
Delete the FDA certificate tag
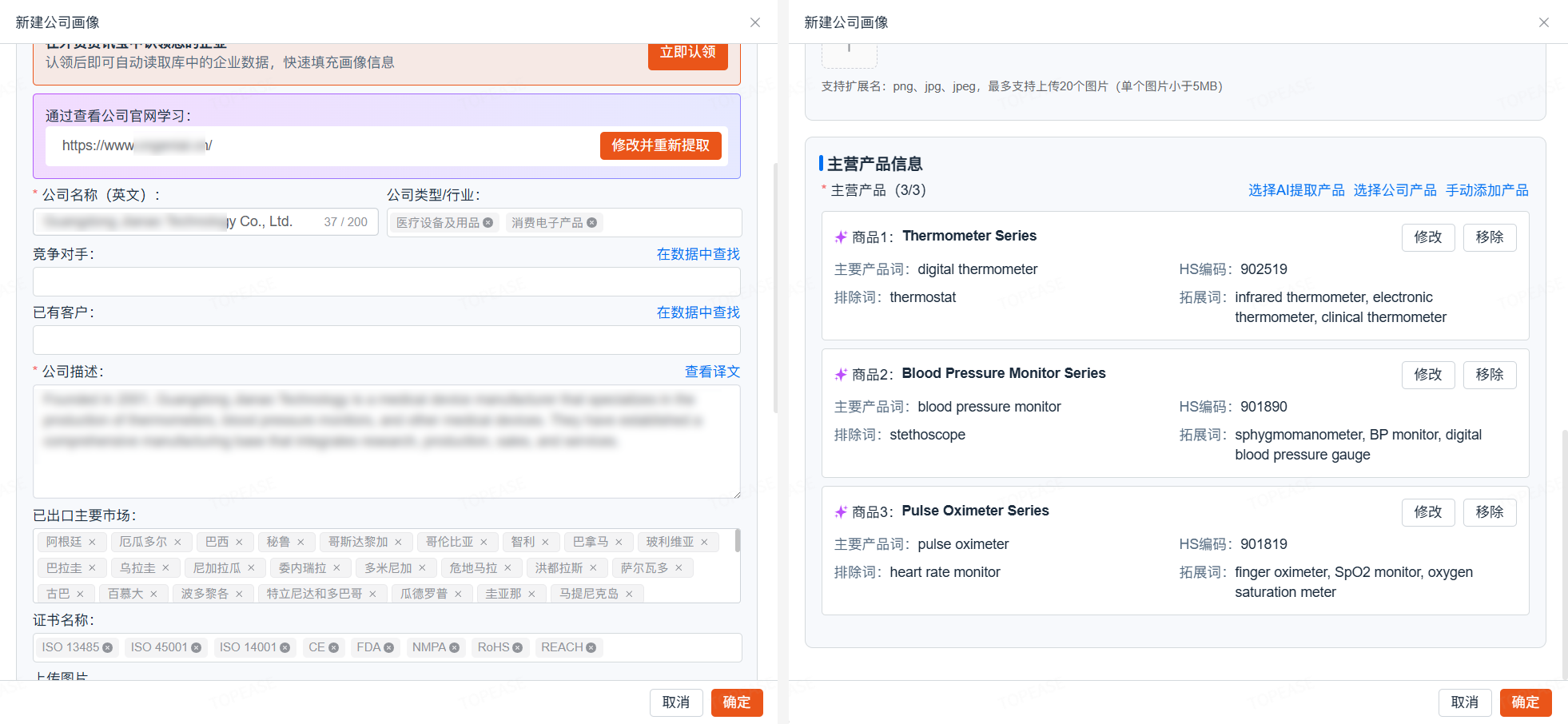tap(388, 647)
